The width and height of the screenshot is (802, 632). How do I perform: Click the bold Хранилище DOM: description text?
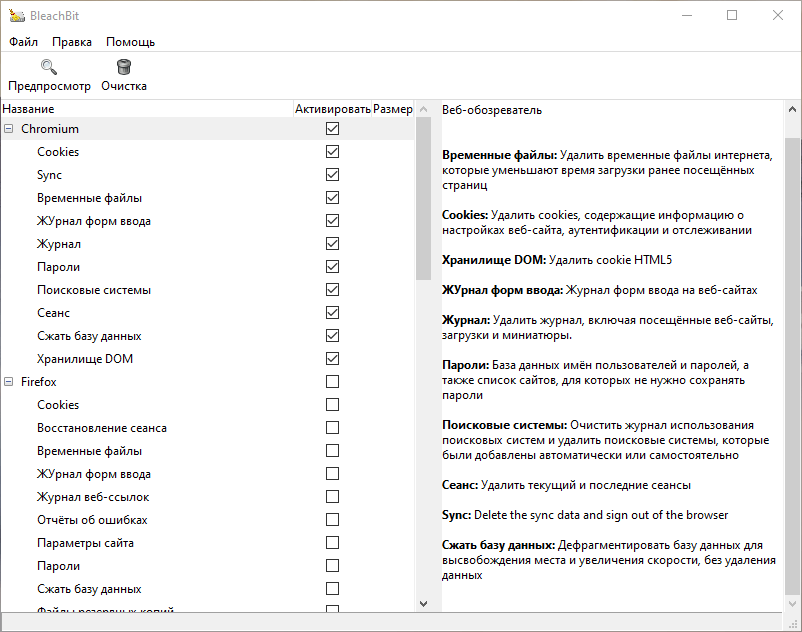click(x=494, y=260)
